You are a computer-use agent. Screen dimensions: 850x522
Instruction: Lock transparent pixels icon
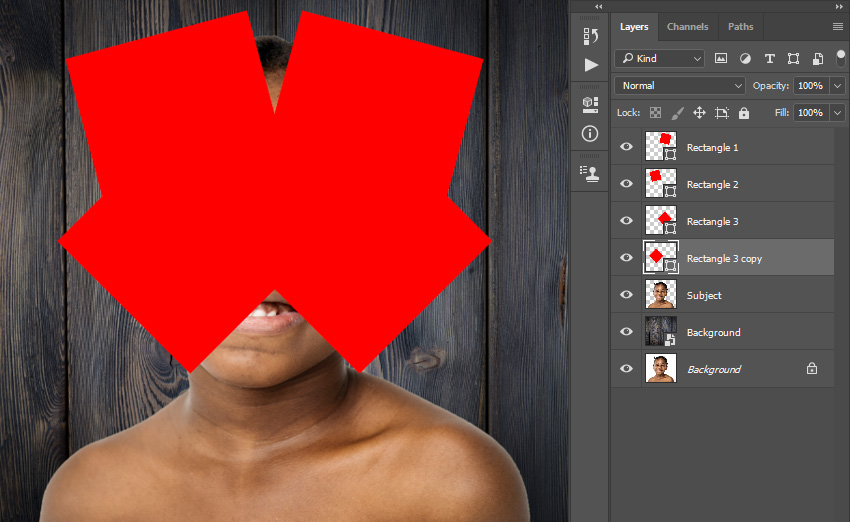pyautogui.click(x=655, y=113)
